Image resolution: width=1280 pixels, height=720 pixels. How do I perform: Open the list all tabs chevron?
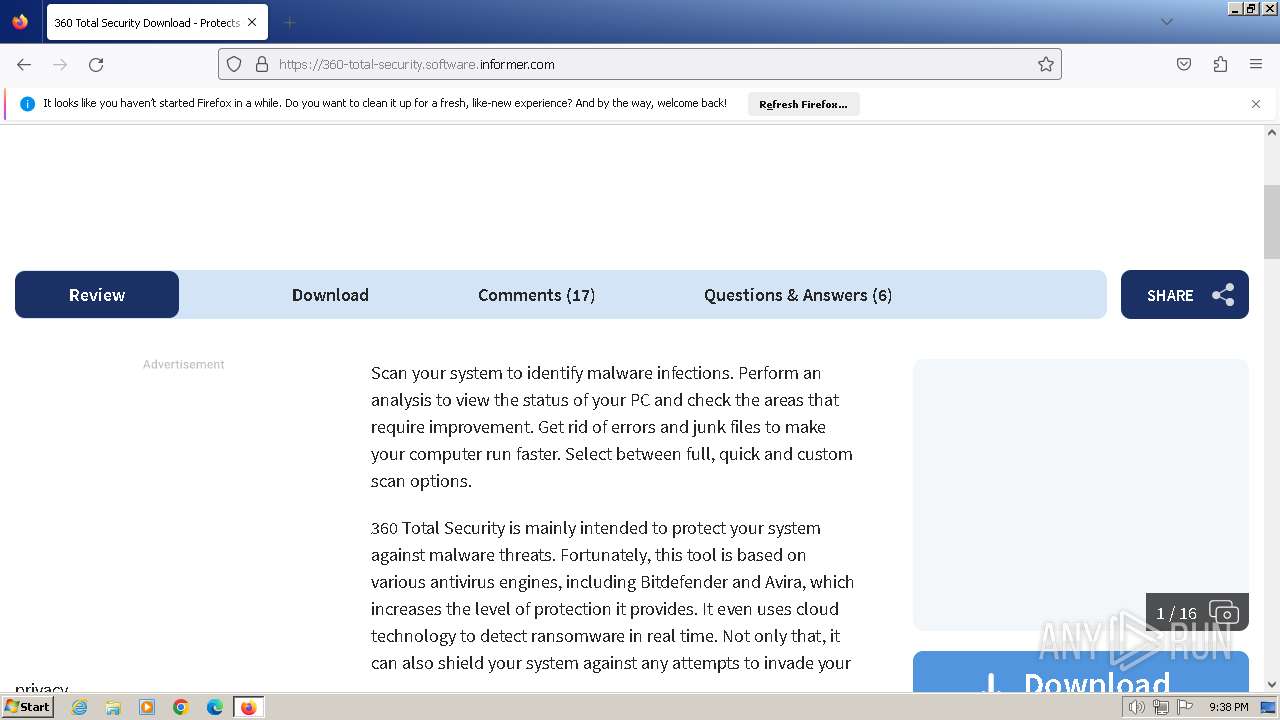click(1166, 22)
